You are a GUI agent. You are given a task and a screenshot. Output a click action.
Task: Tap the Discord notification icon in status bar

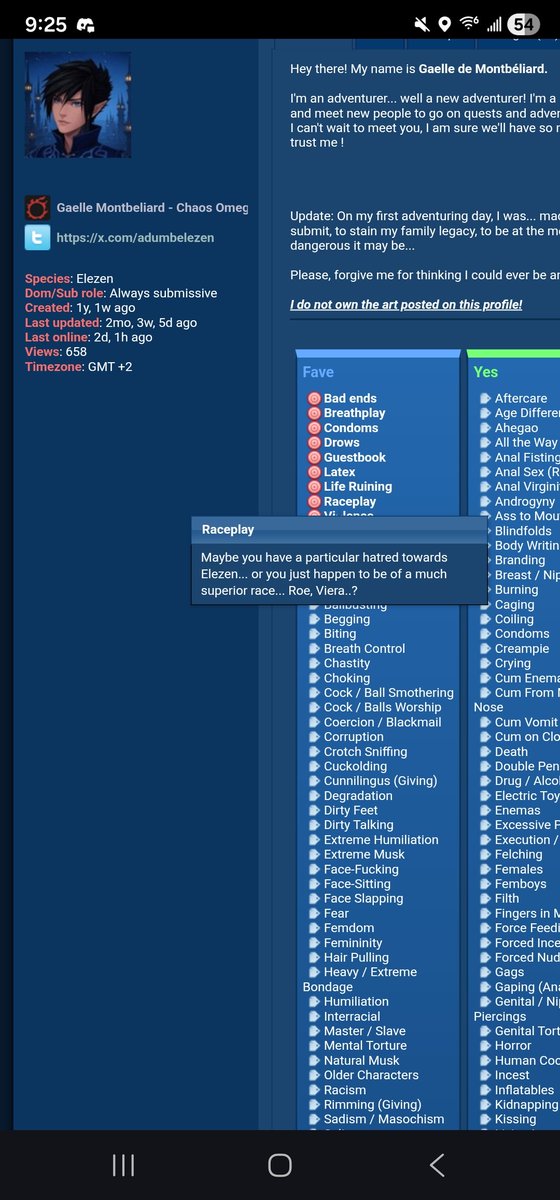click(x=86, y=24)
